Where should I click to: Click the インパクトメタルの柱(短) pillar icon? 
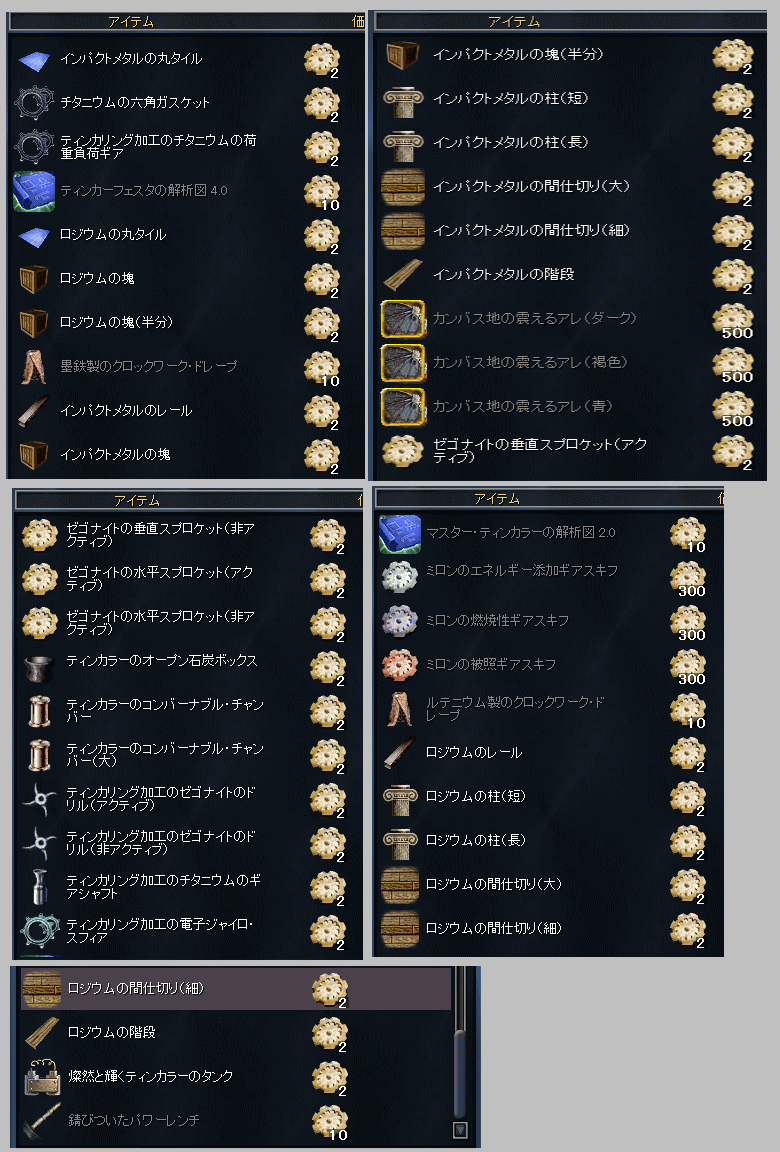point(402,99)
